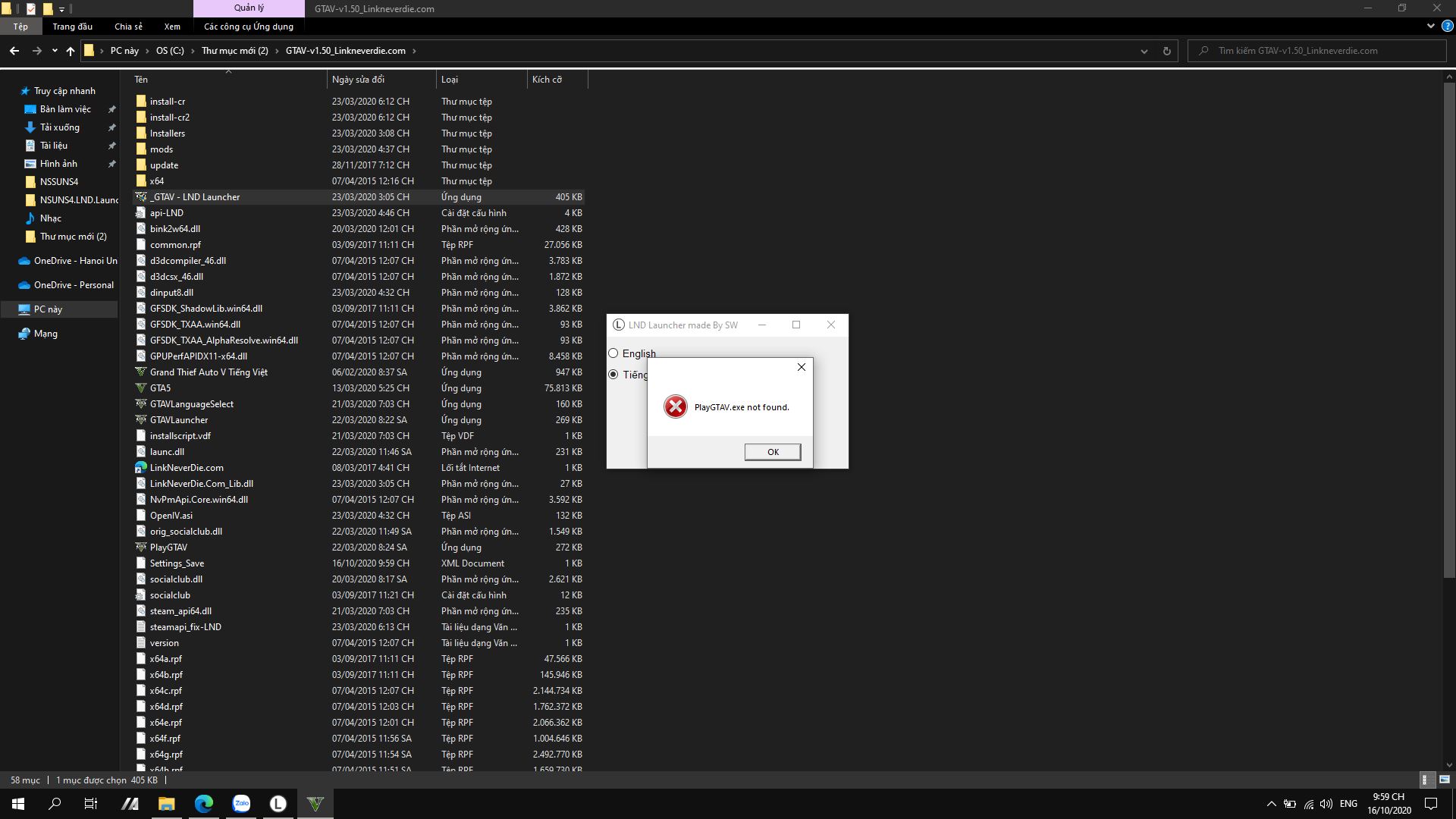Select the English radio button

(x=613, y=353)
